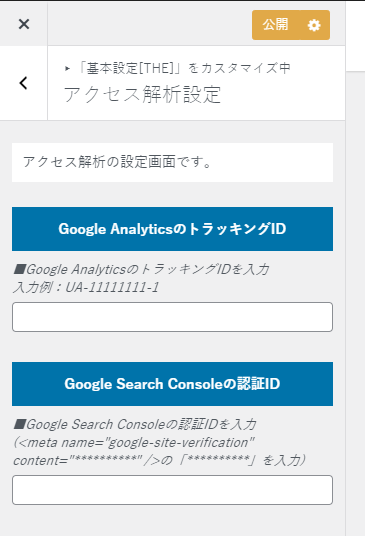This screenshot has height=536, width=365.
Task: Select the 「基本設定[THE]」をカスタマイズ中 breadcrumb text
Action: [183, 68]
